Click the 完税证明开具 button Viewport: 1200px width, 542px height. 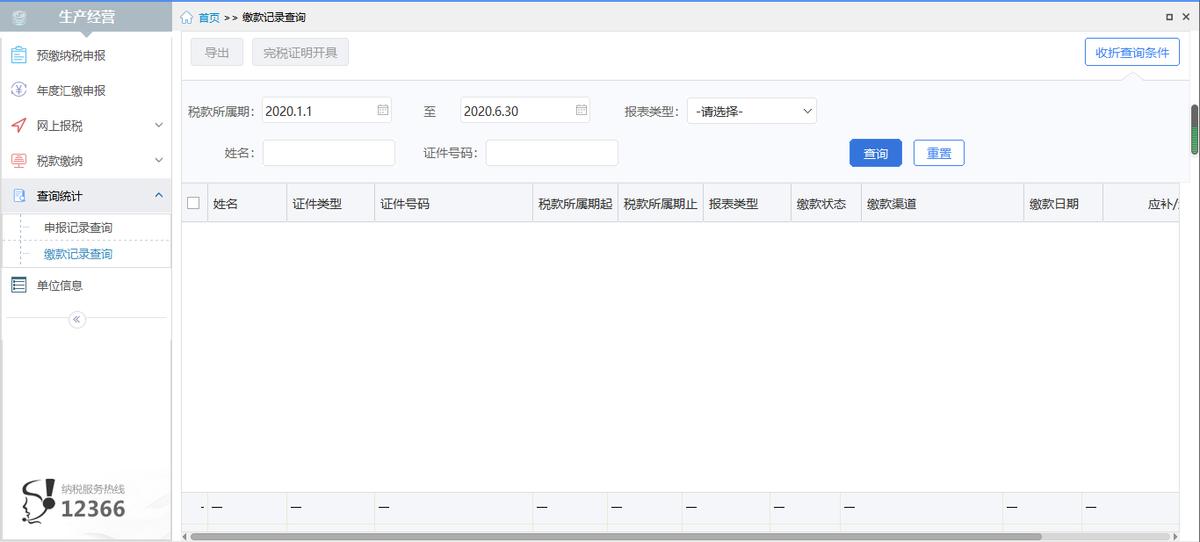(x=300, y=52)
